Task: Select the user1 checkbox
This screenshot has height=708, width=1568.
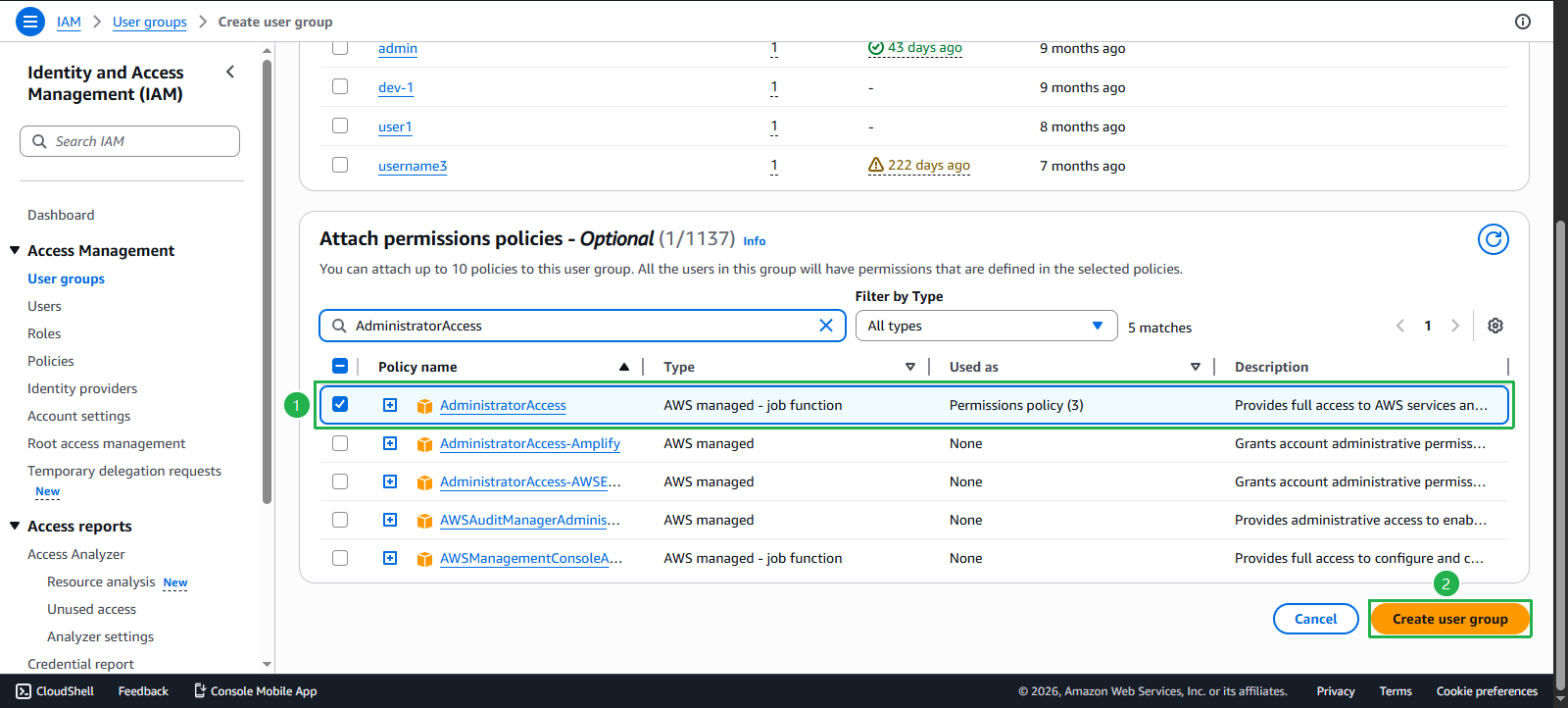Action: [340, 126]
